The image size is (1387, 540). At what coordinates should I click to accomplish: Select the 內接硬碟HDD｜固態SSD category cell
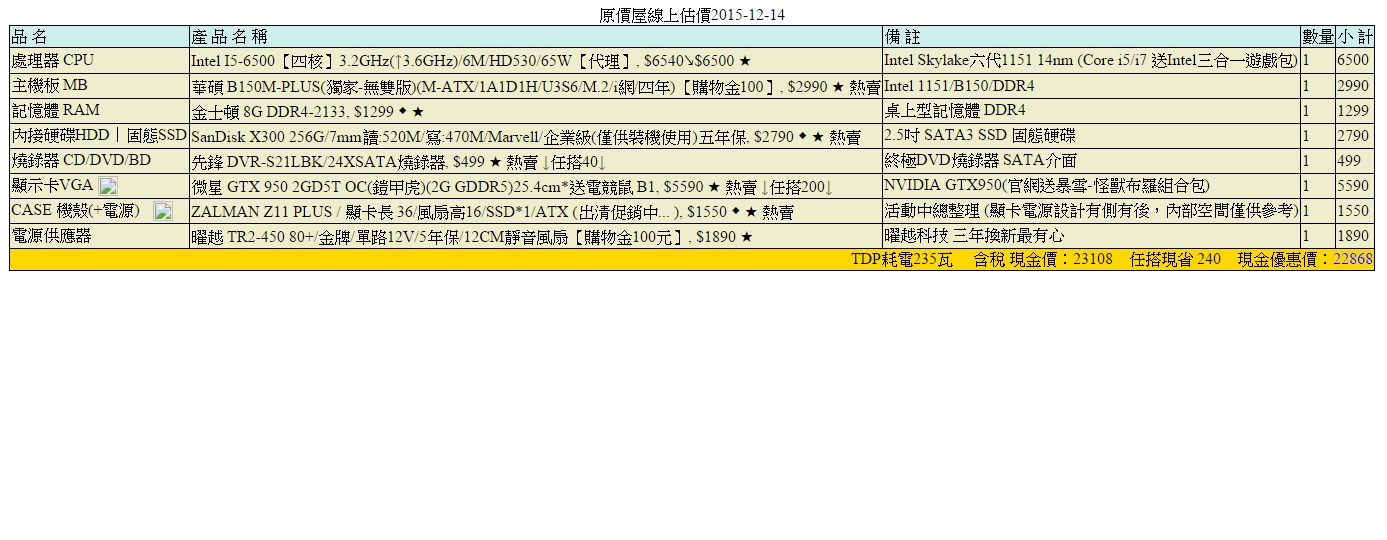(x=99, y=135)
